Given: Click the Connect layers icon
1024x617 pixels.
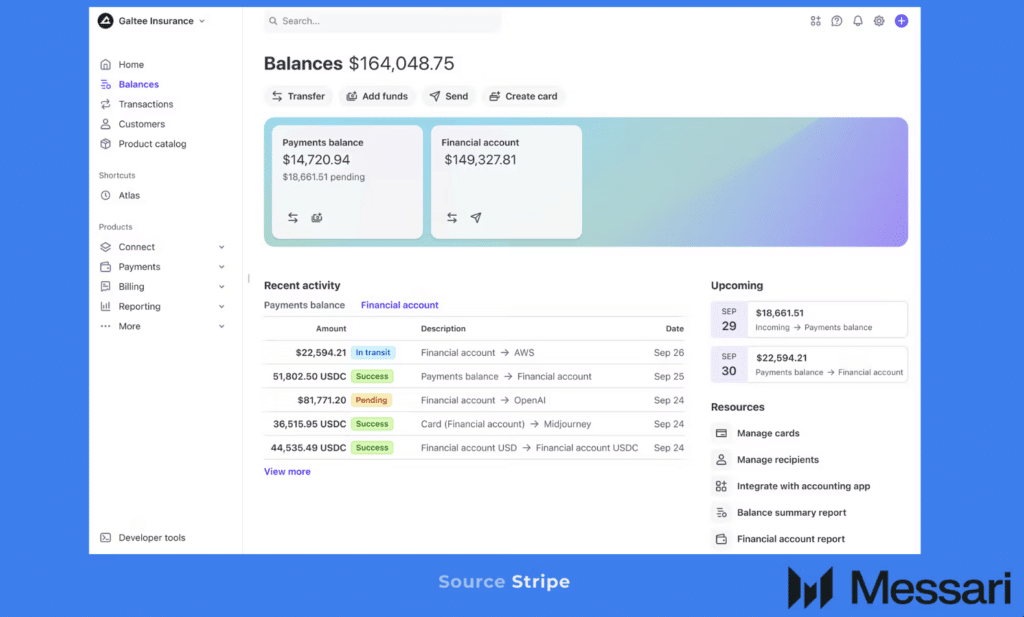Looking at the screenshot, I should click(105, 247).
